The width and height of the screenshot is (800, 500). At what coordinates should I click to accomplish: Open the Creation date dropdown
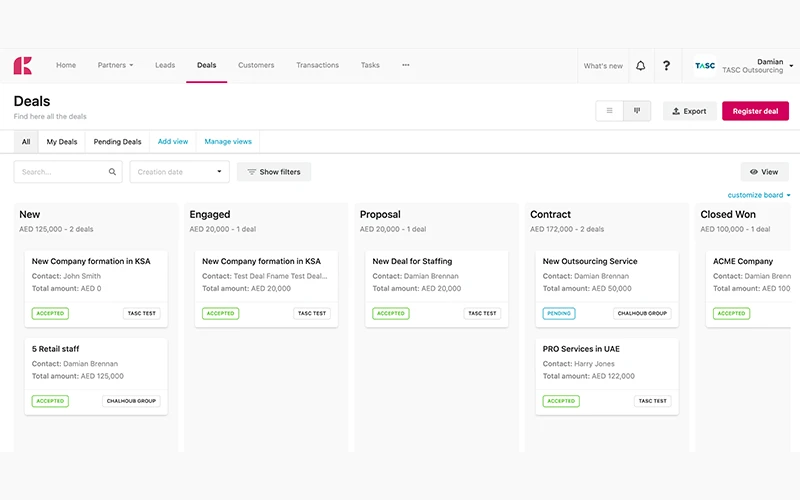click(180, 172)
